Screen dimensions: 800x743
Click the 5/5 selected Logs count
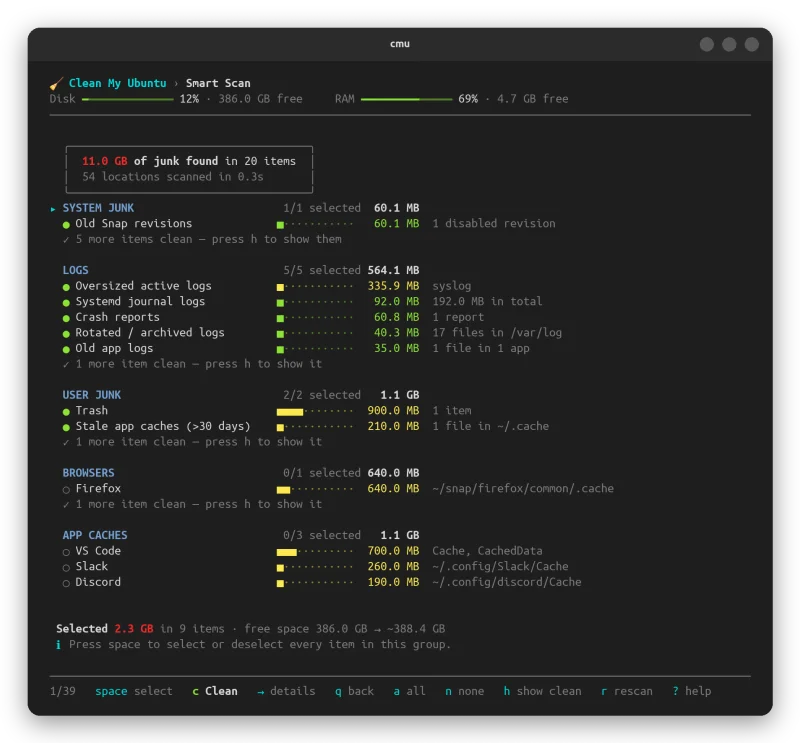[322, 270]
